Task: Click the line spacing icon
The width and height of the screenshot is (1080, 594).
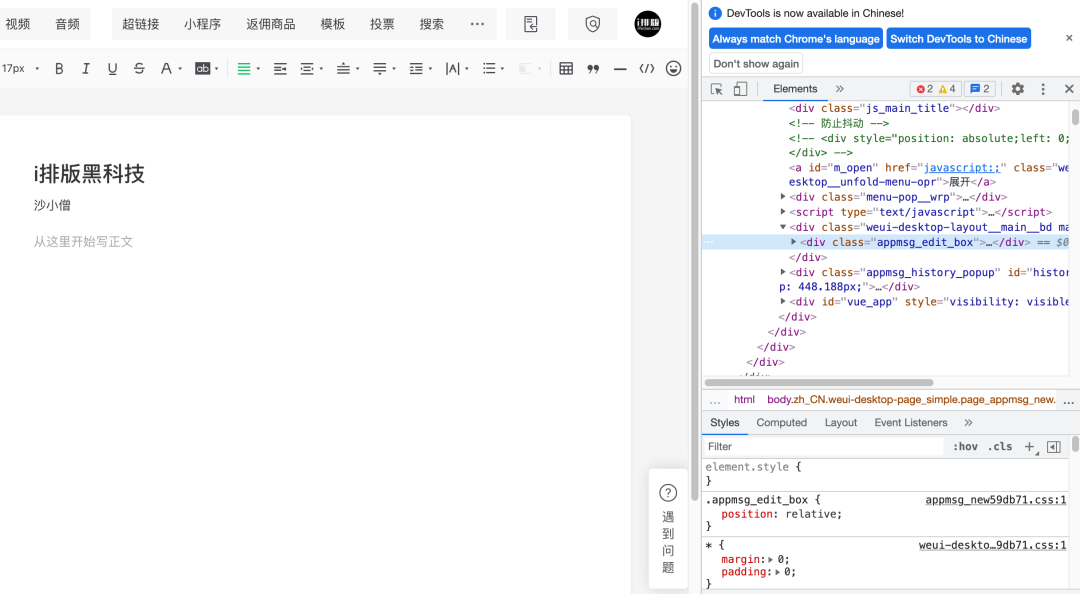Action: (x=416, y=68)
